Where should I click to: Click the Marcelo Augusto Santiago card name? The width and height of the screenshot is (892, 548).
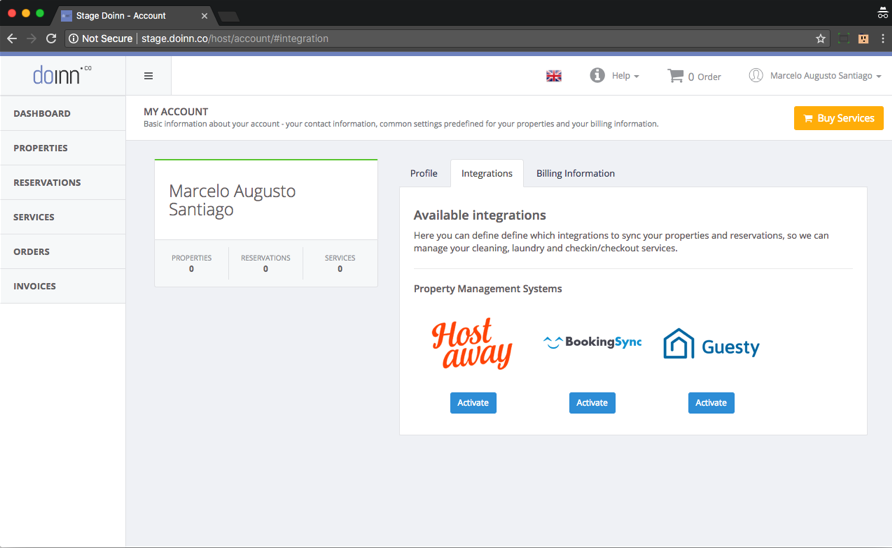click(x=232, y=200)
